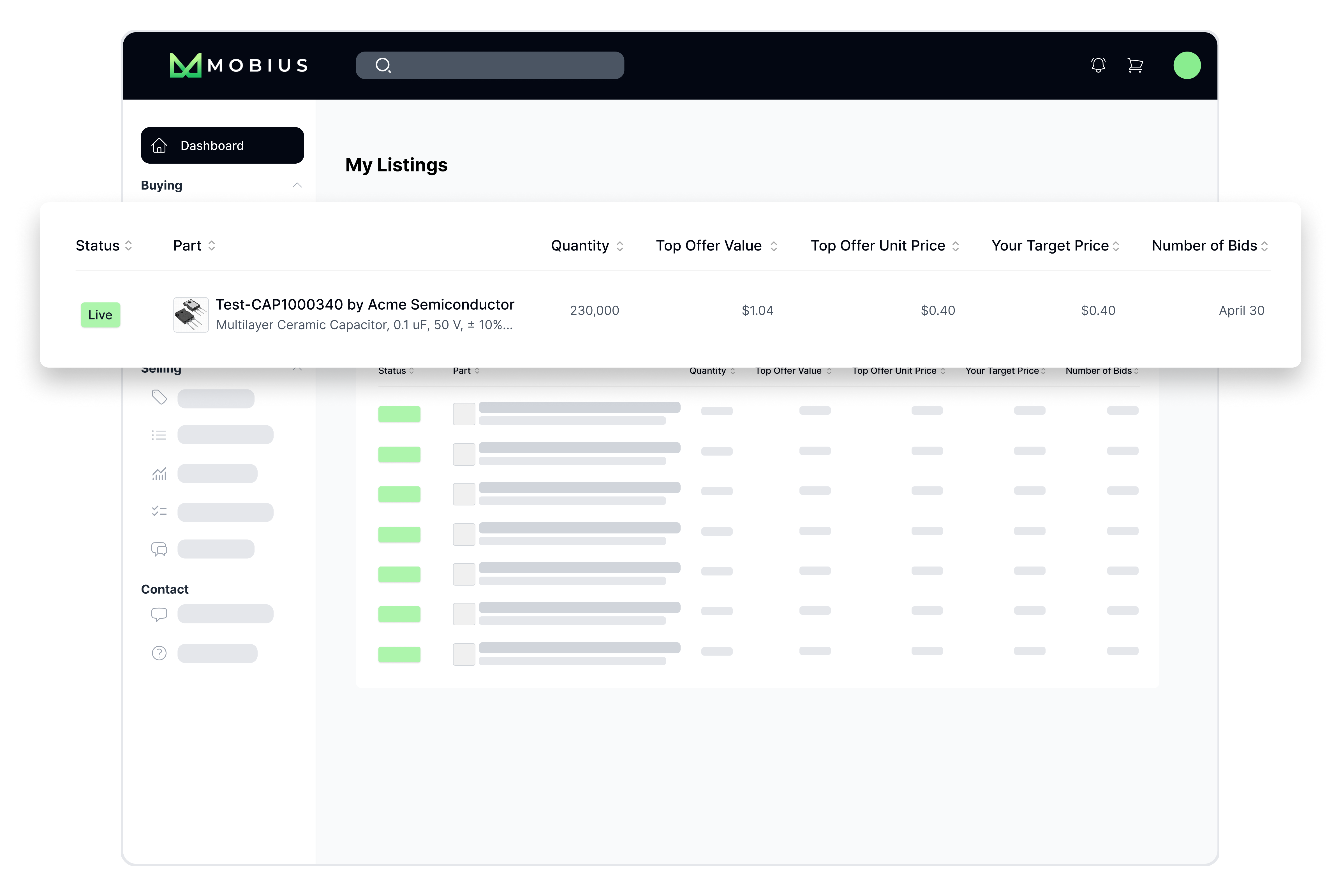Click the list sidebar icon under Selling
The height and width of the screenshot is (896, 1341).
[159, 435]
